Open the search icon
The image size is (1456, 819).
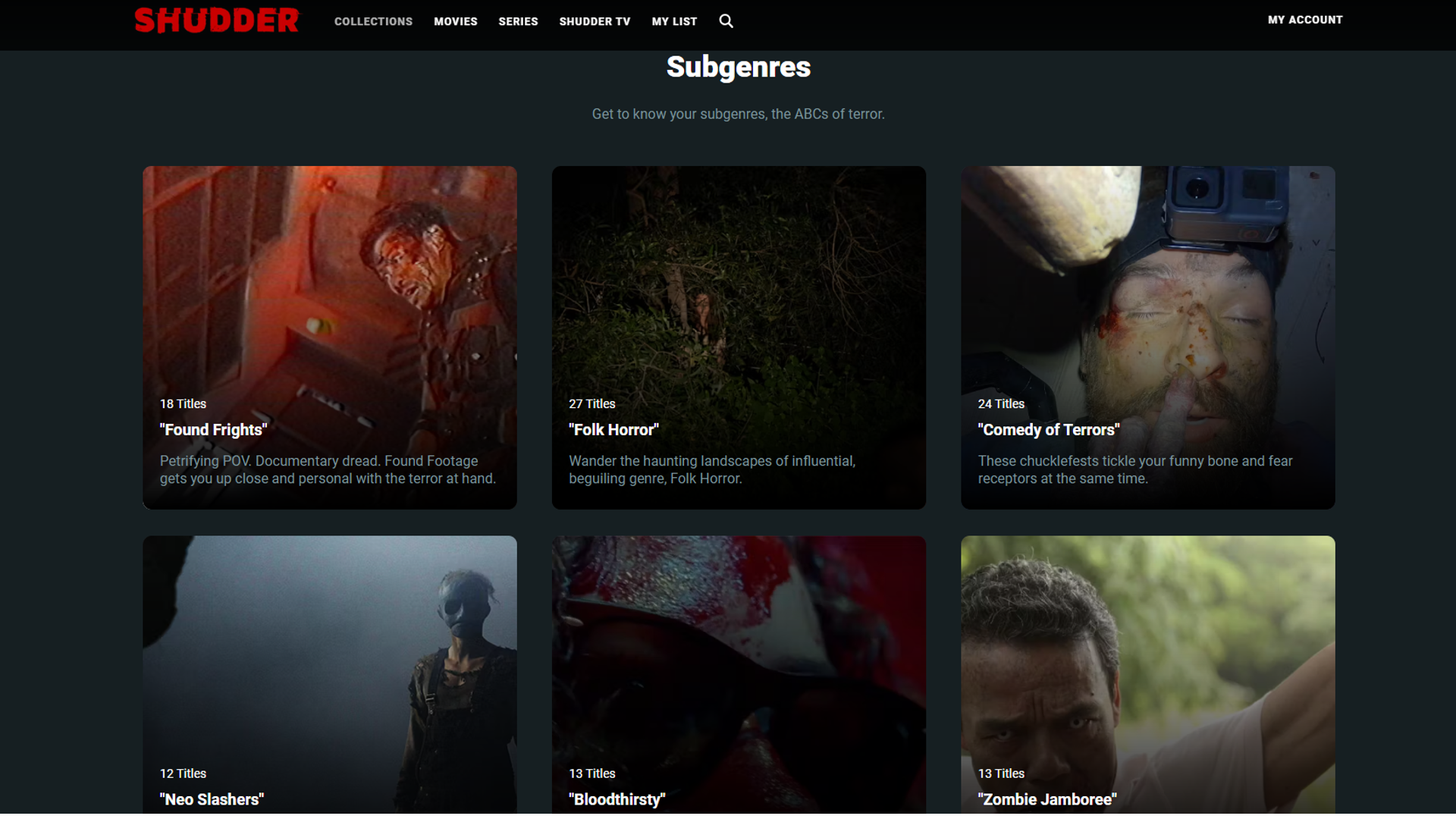726,21
